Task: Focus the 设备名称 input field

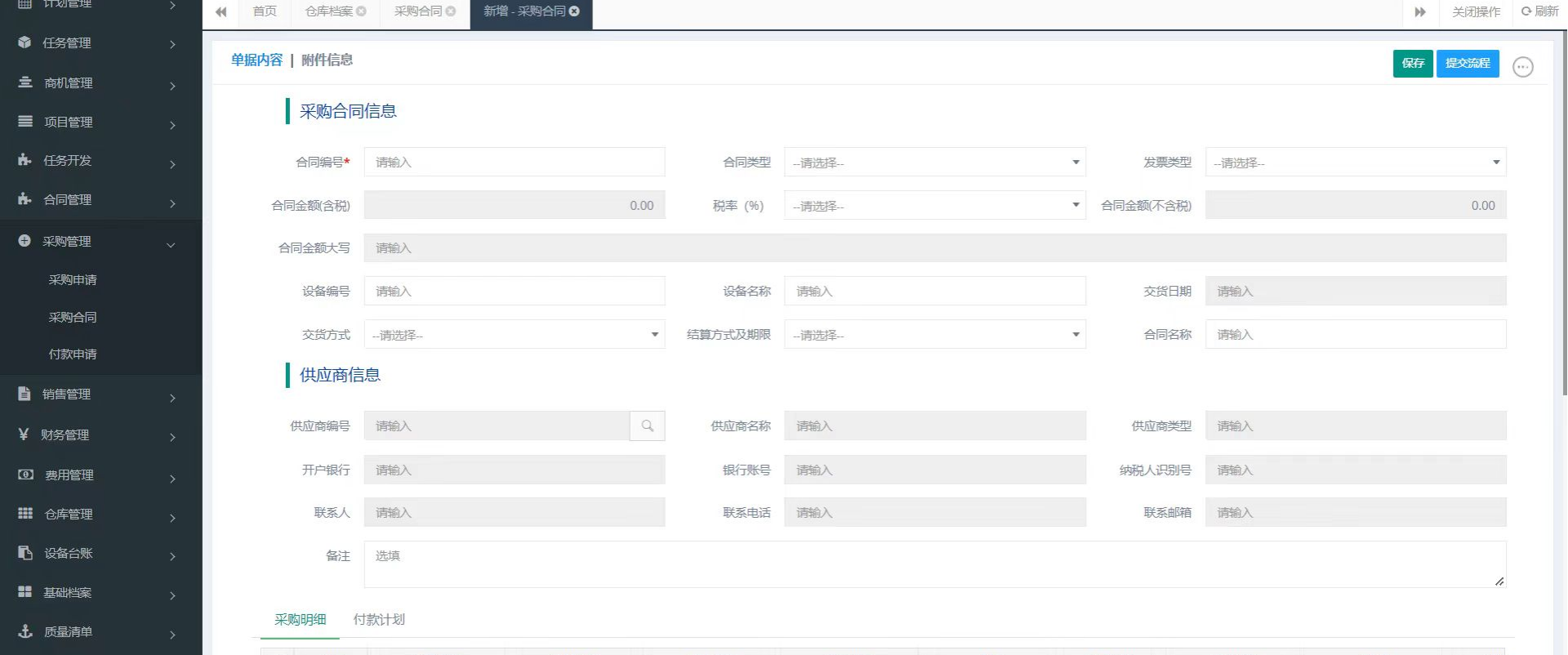Action: tap(935, 291)
